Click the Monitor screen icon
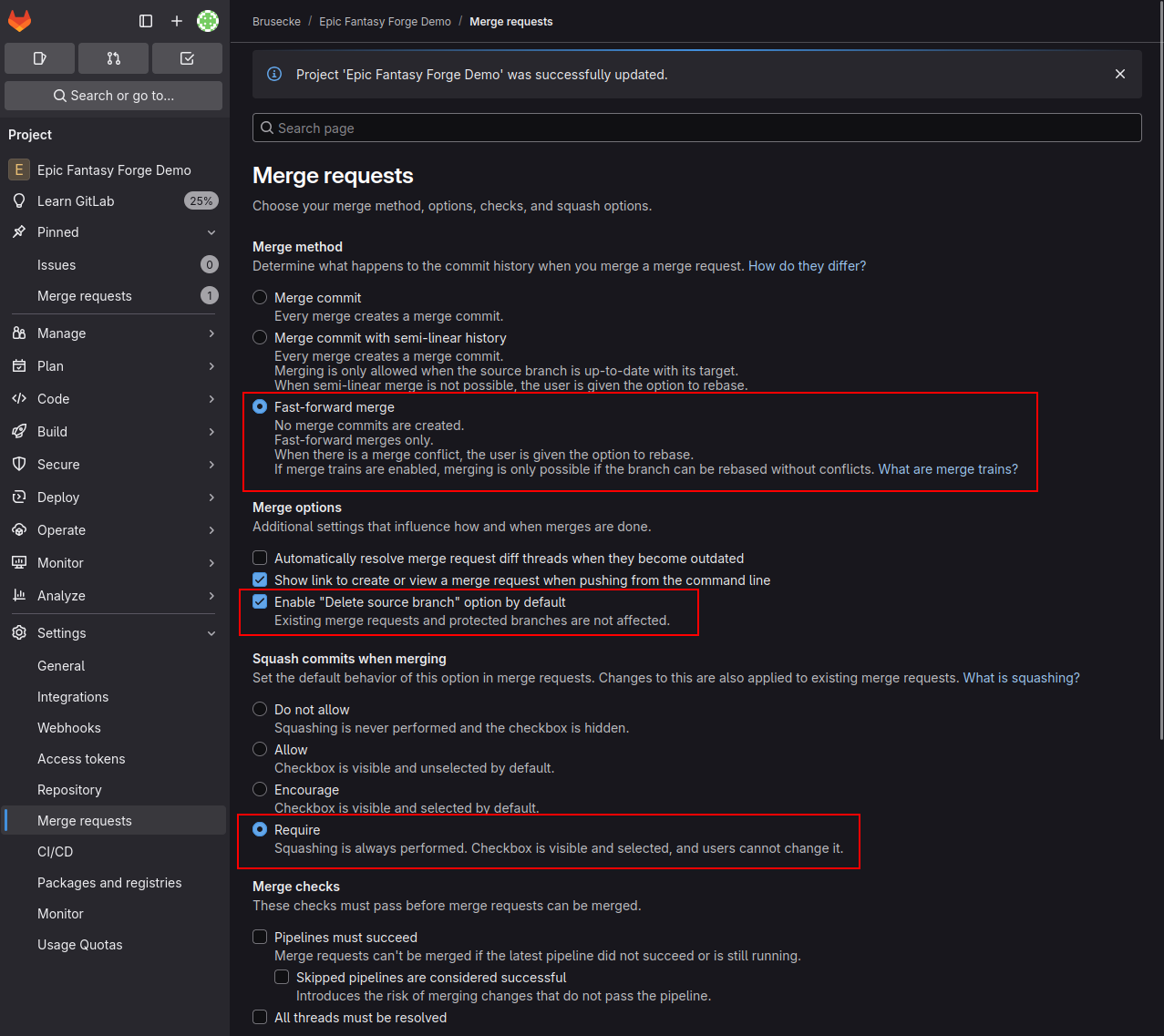The width and height of the screenshot is (1164, 1036). (x=19, y=562)
